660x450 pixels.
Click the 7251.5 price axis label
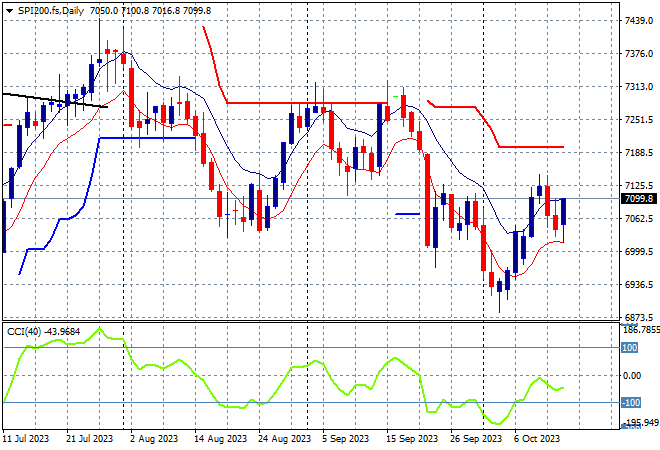tap(639, 120)
